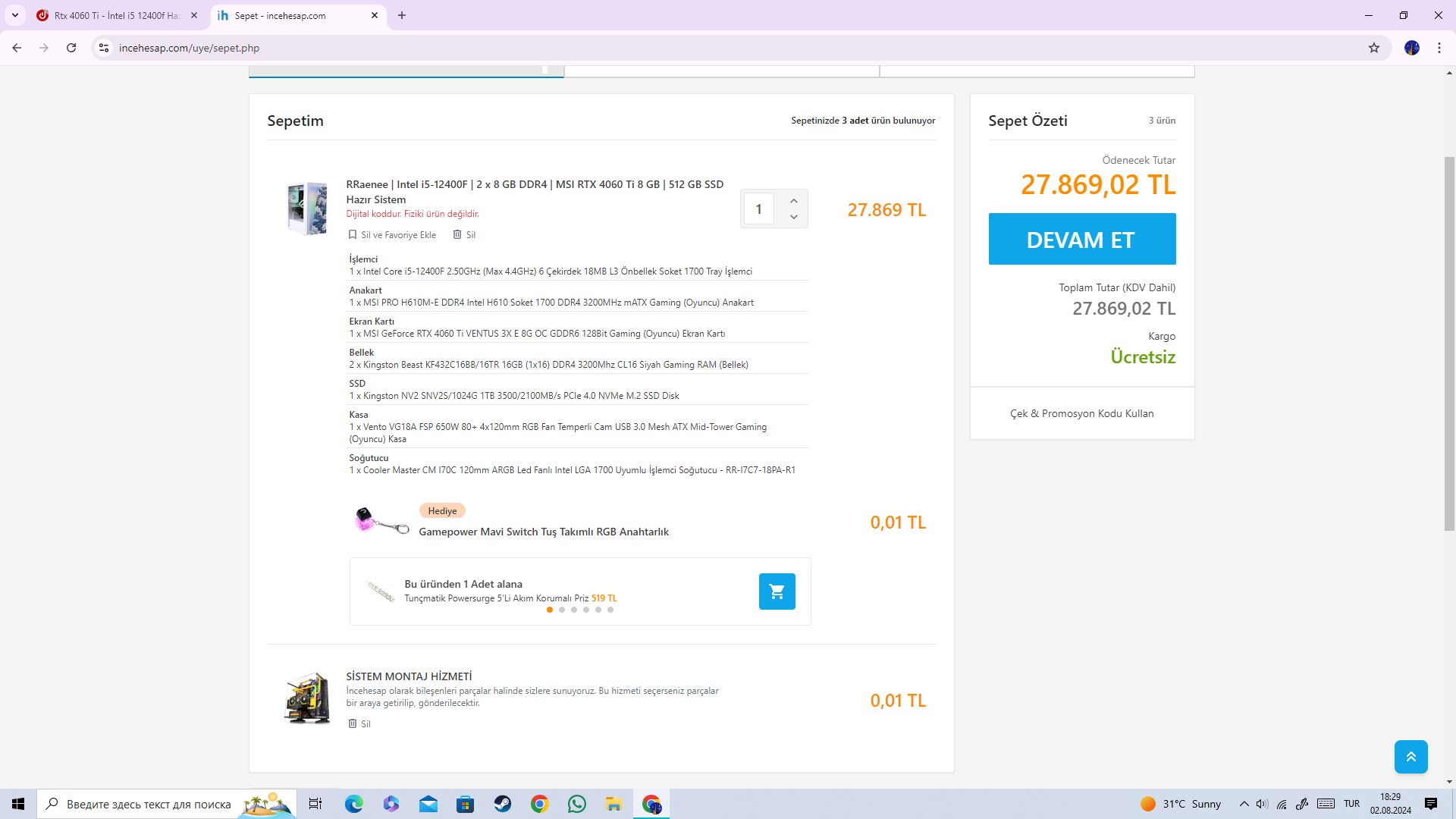The image size is (1456, 819).
Task: Click Çek & Promosyon Kodu Kullan link
Action: (1081, 413)
